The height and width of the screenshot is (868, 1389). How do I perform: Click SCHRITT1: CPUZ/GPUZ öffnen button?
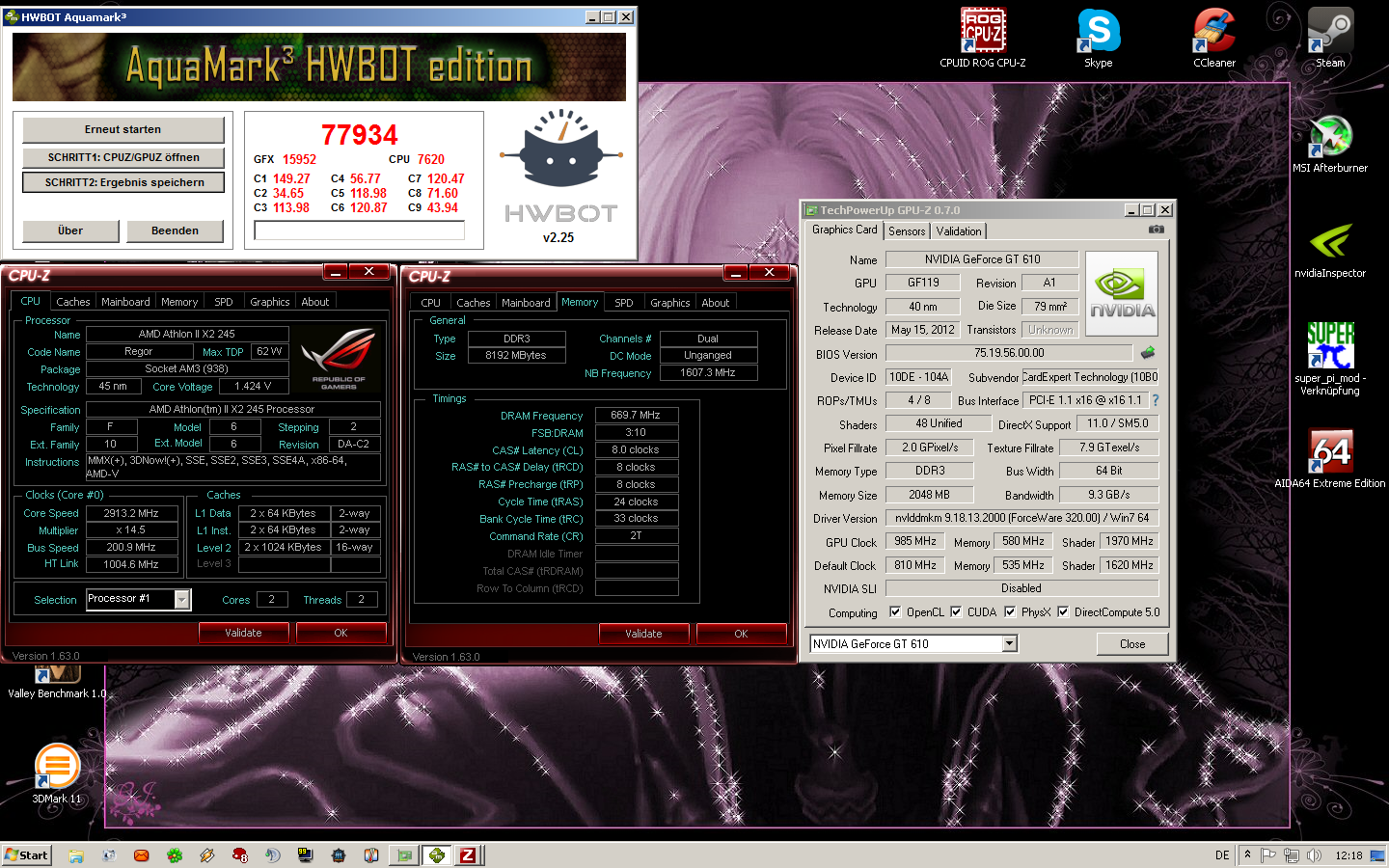pos(123,157)
